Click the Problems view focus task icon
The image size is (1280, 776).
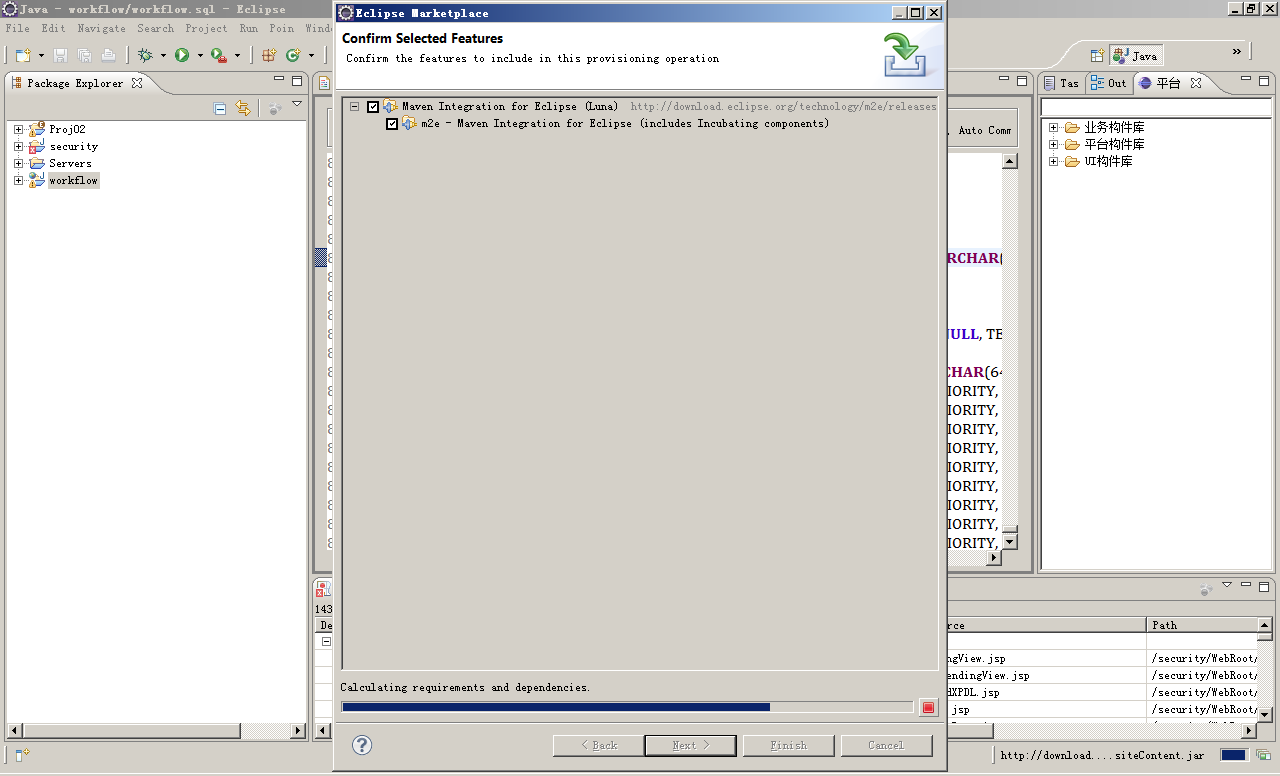point(1207,589)
